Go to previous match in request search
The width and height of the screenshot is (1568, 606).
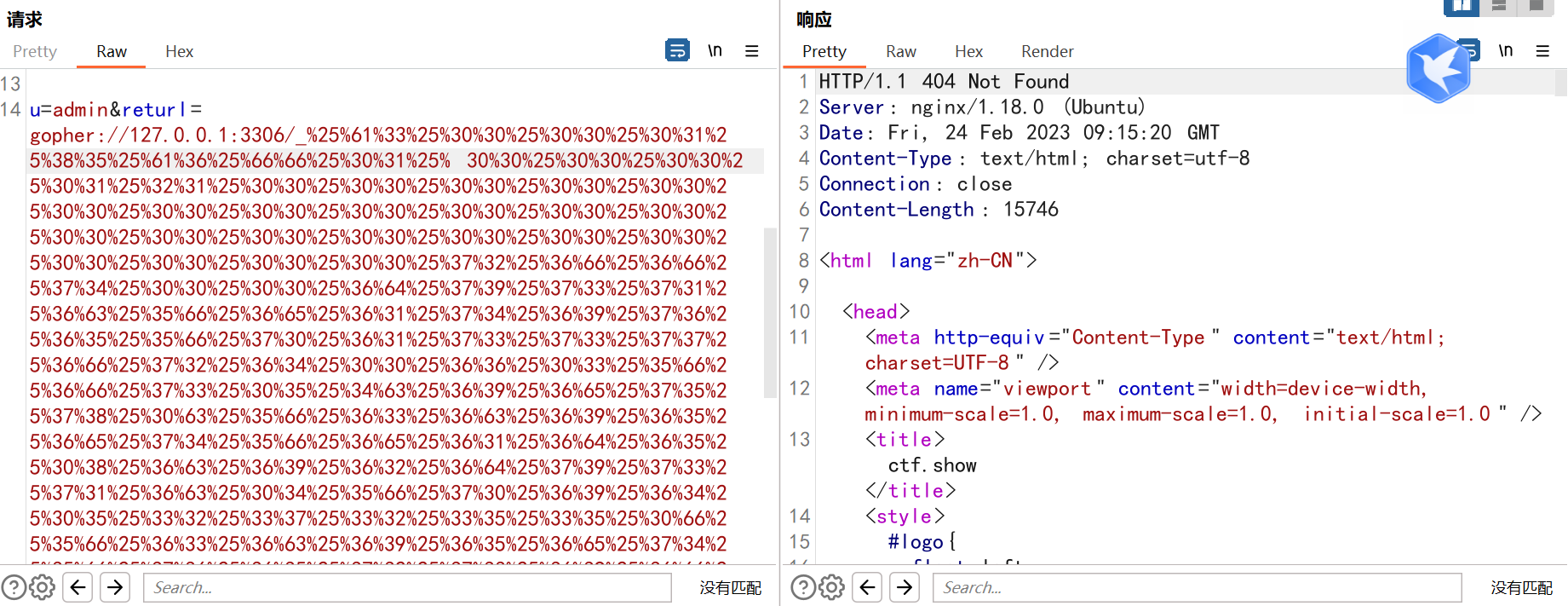(x=78, y=587)
